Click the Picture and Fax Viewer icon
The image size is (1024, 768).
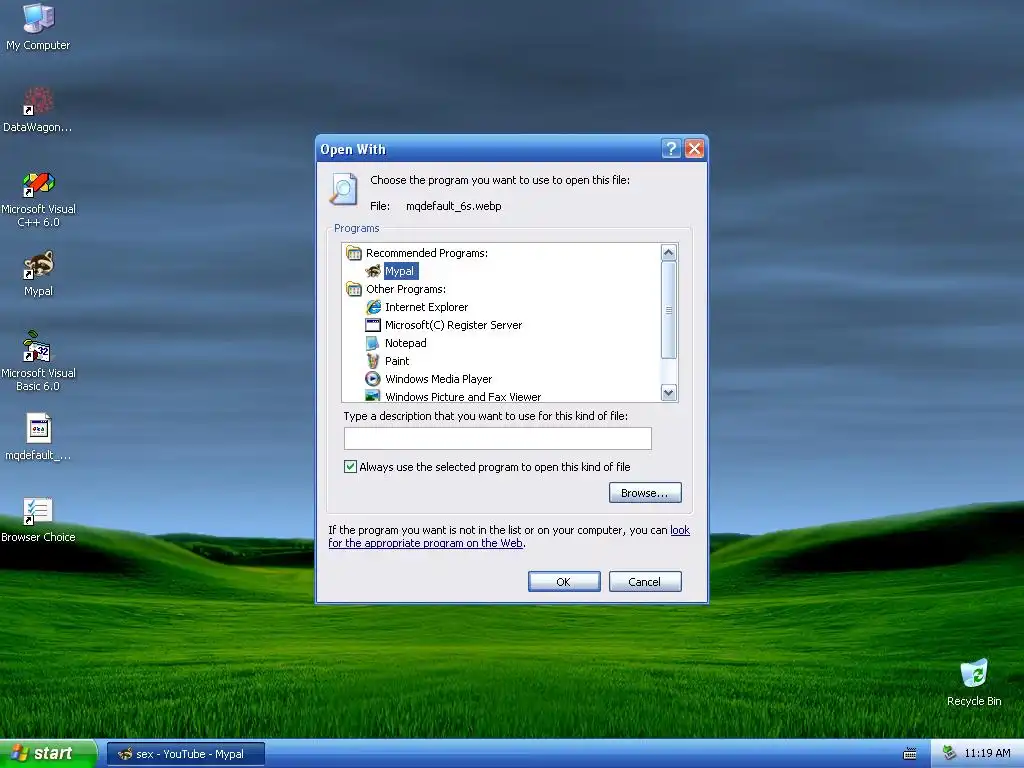click(x=373, y=396)
